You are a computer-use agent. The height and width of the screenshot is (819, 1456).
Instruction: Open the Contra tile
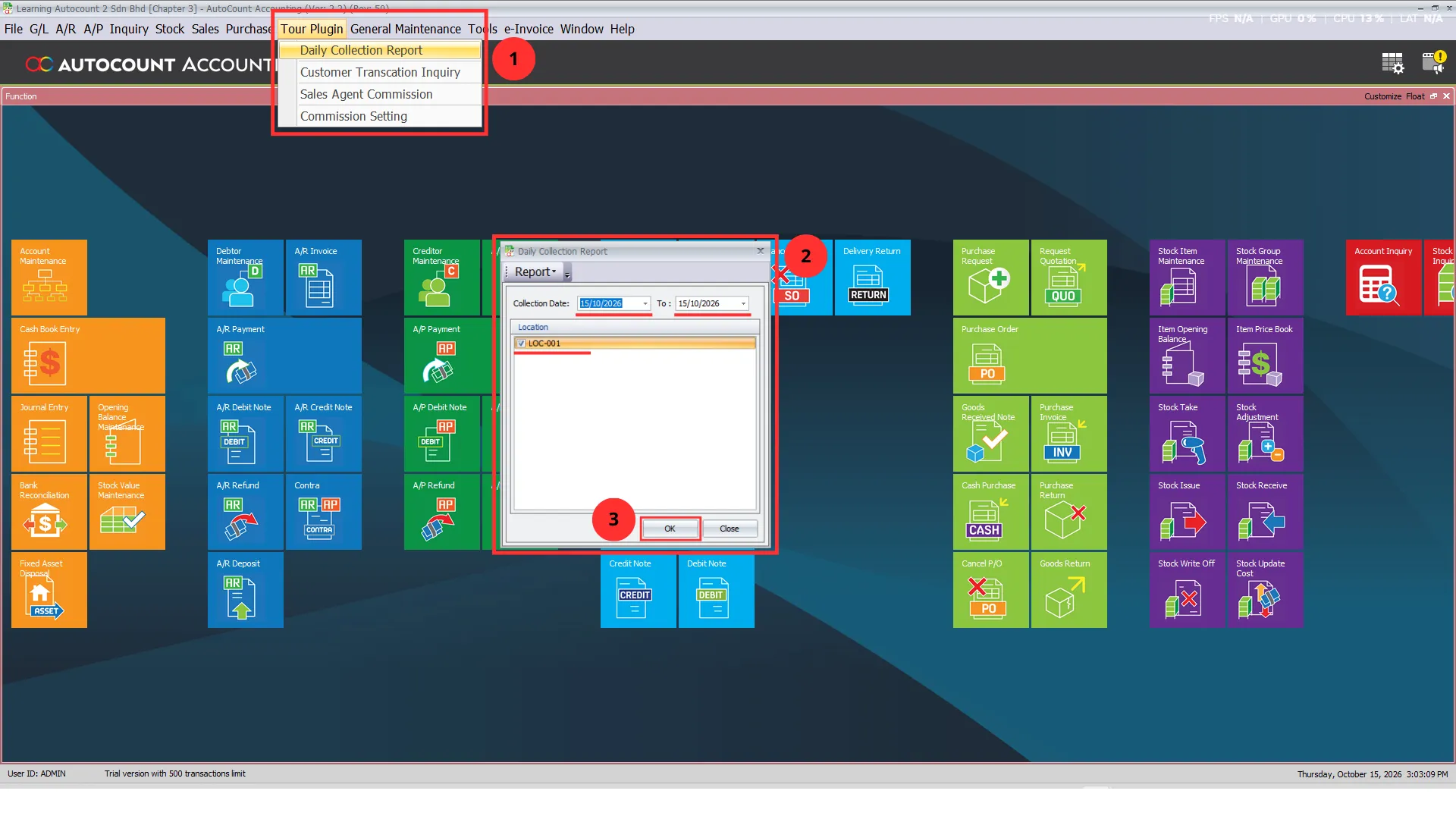pyautogui.click(x=324, y=512)
